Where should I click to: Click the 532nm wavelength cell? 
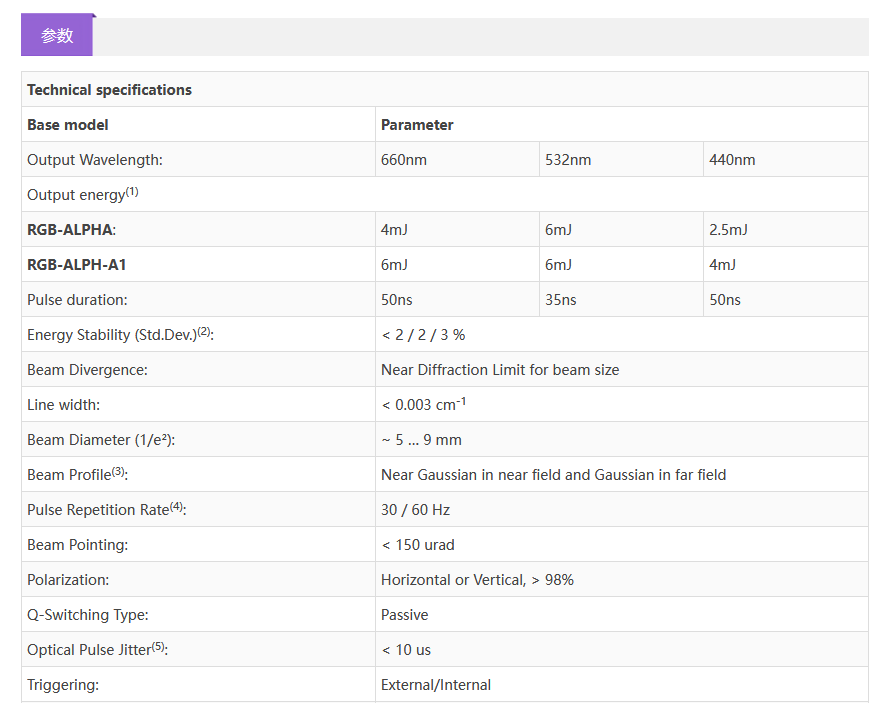click(x=568, y=160)
